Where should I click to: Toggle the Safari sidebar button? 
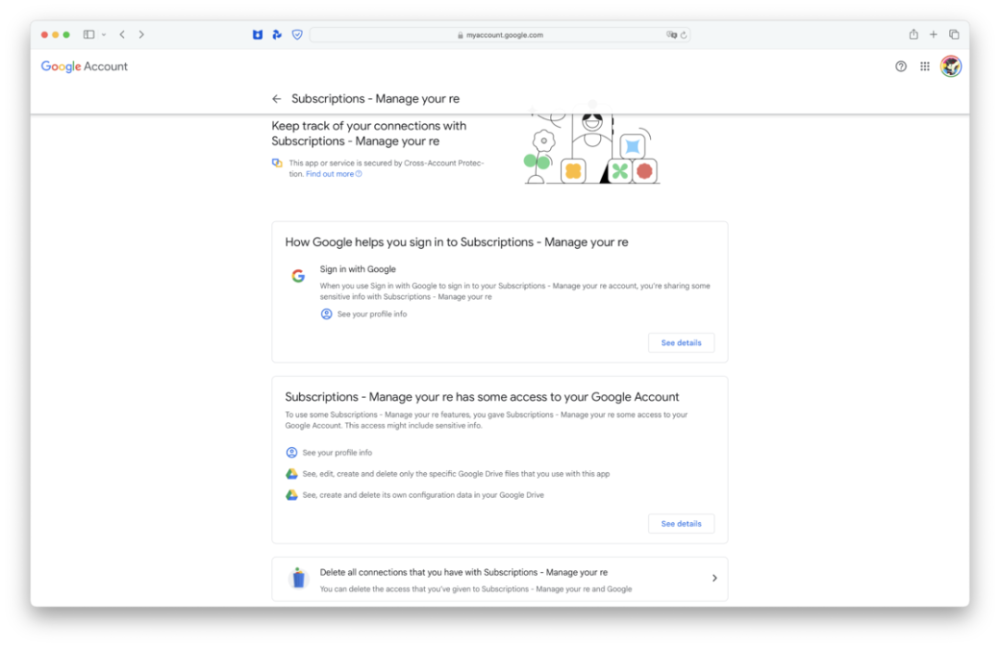click(x=89, y=34)
